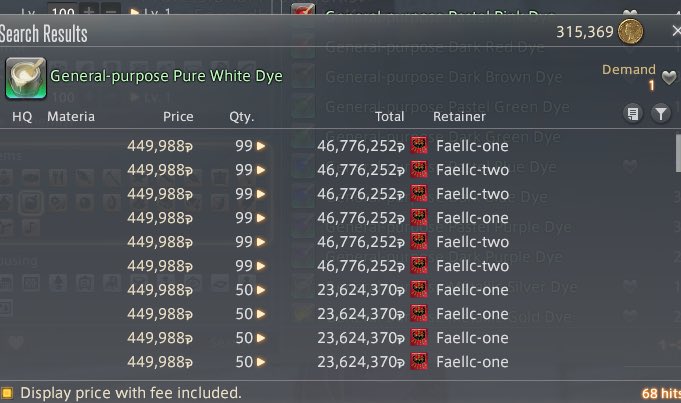Image resolution: width=681 pixels, height=403 pixels.
Task: Click the gold gil coin icon
Action: (x=631, y=32)
